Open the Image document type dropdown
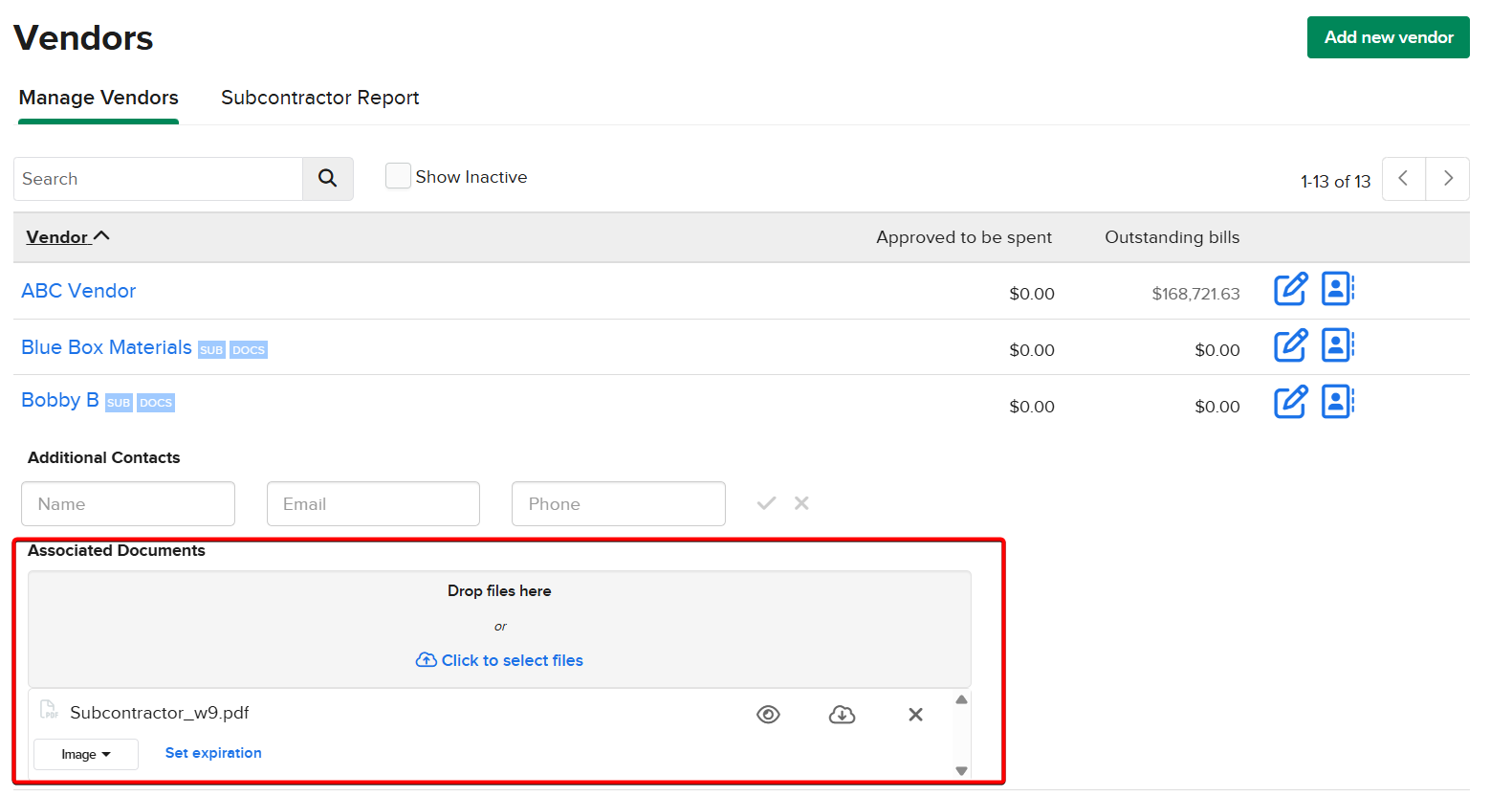Image resolution: width=1512 pixels, height=797 pixels. click(86, 754)
